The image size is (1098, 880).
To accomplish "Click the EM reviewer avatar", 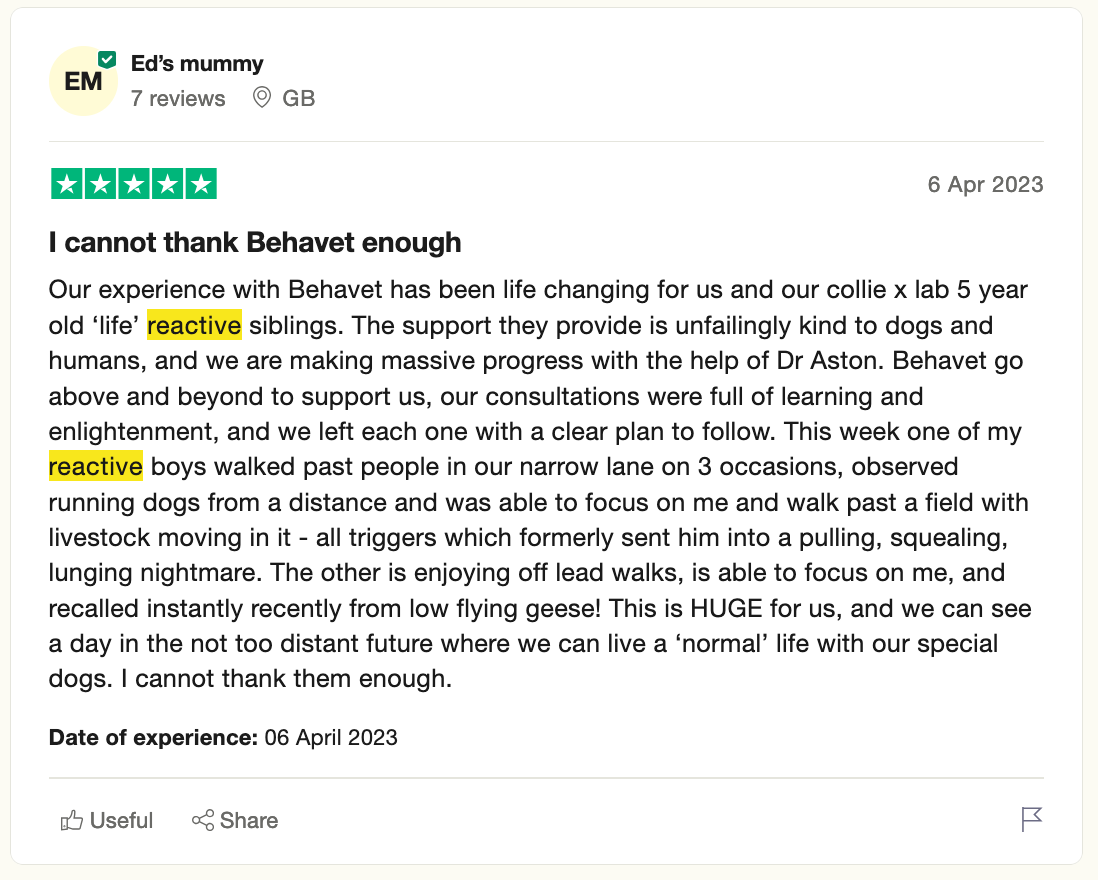I will click(x=83, y=81).
